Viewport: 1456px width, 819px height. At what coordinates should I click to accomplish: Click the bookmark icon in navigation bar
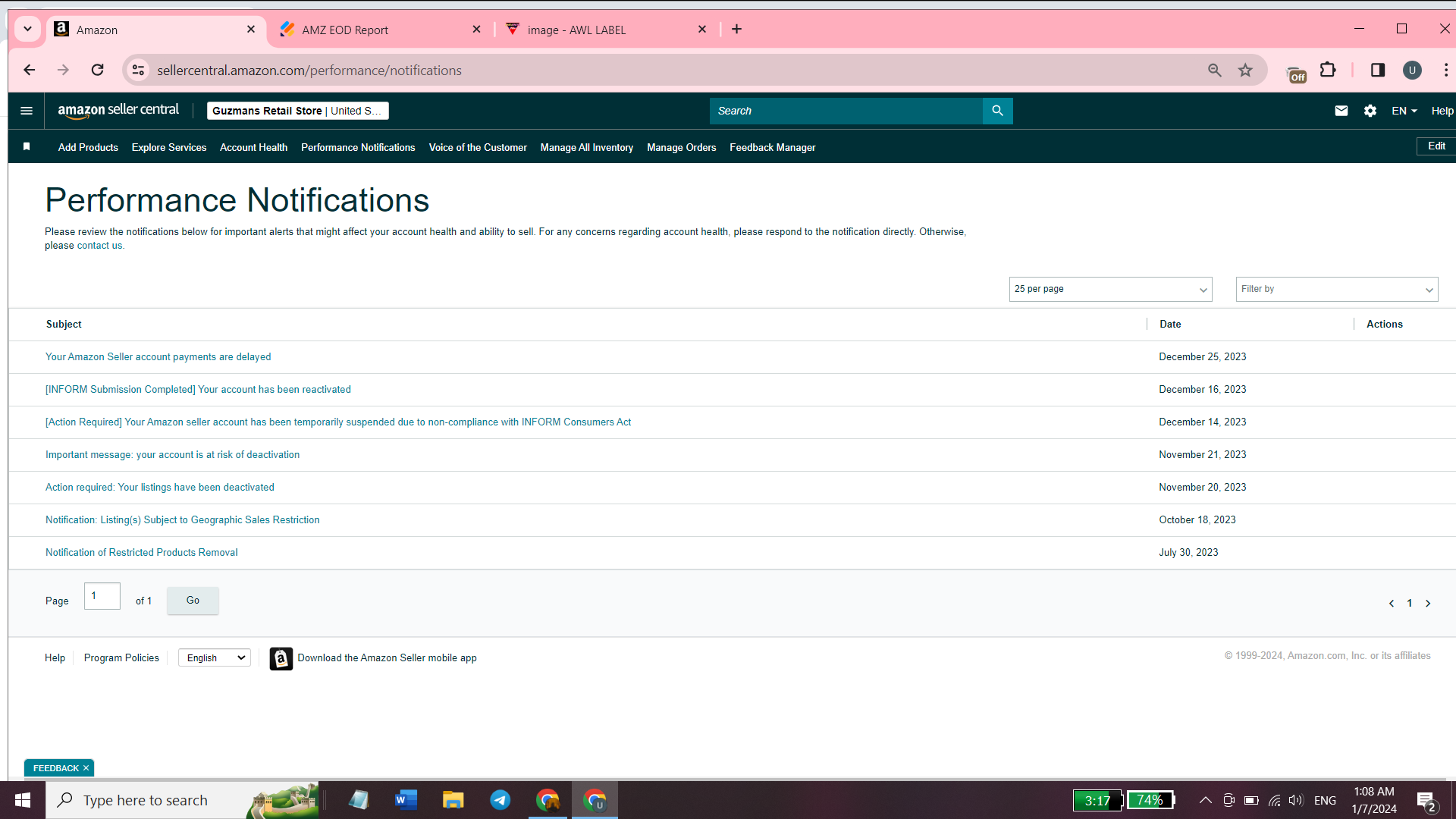point(27,146)
